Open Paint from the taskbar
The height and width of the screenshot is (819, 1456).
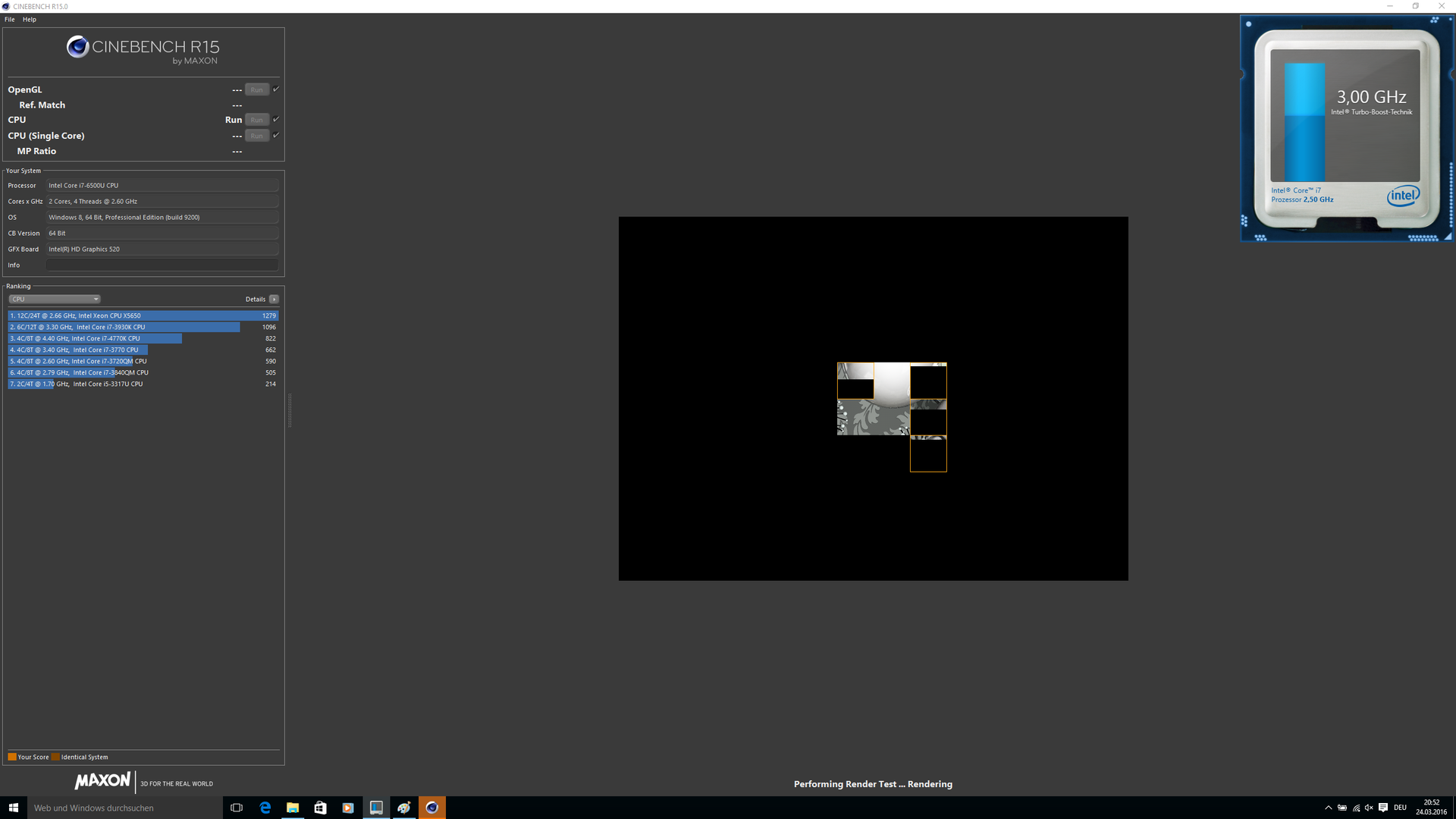[x=404, y=808]
